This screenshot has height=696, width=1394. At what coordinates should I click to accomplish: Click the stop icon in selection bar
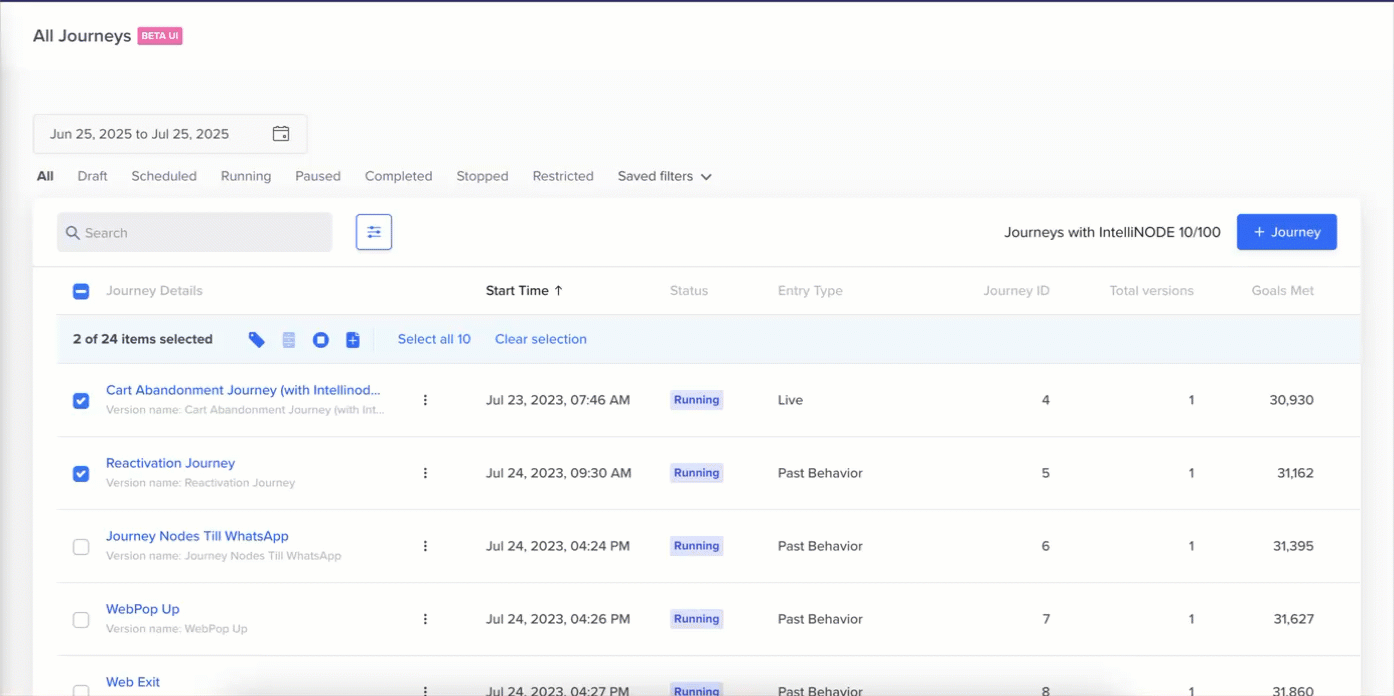coord(321,340)
